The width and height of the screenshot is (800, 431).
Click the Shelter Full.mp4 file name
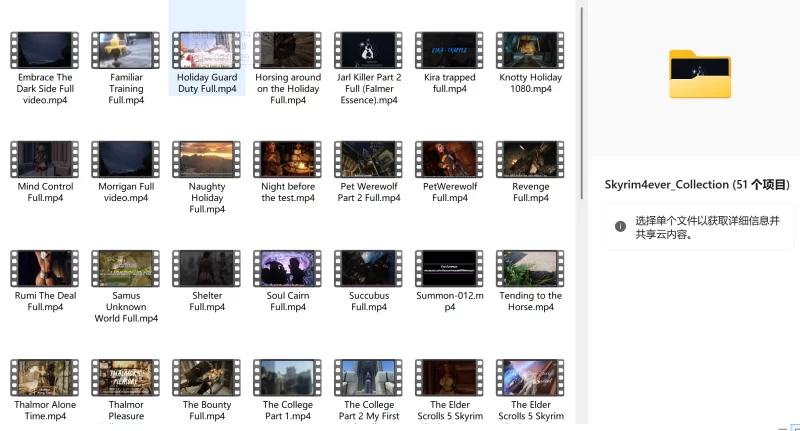point(207,301)
